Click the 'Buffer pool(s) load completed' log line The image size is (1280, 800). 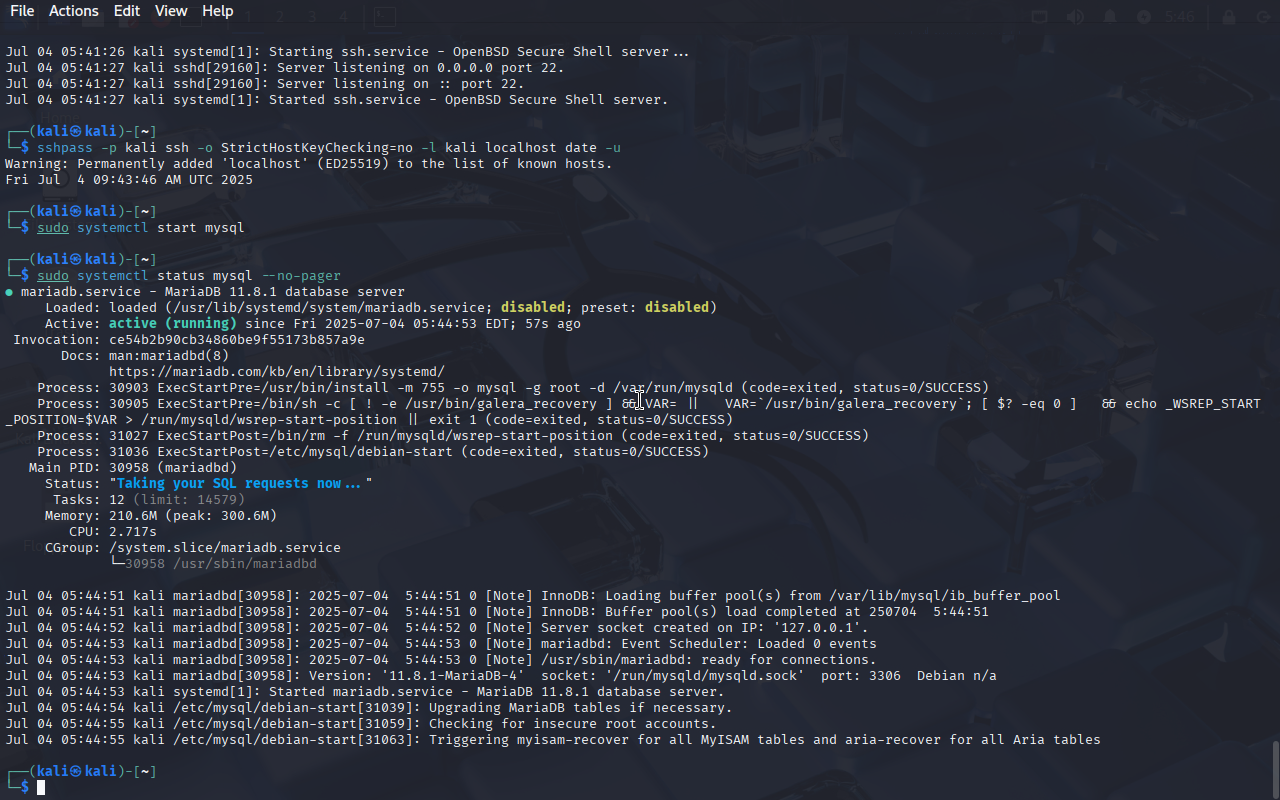point(497,611)
